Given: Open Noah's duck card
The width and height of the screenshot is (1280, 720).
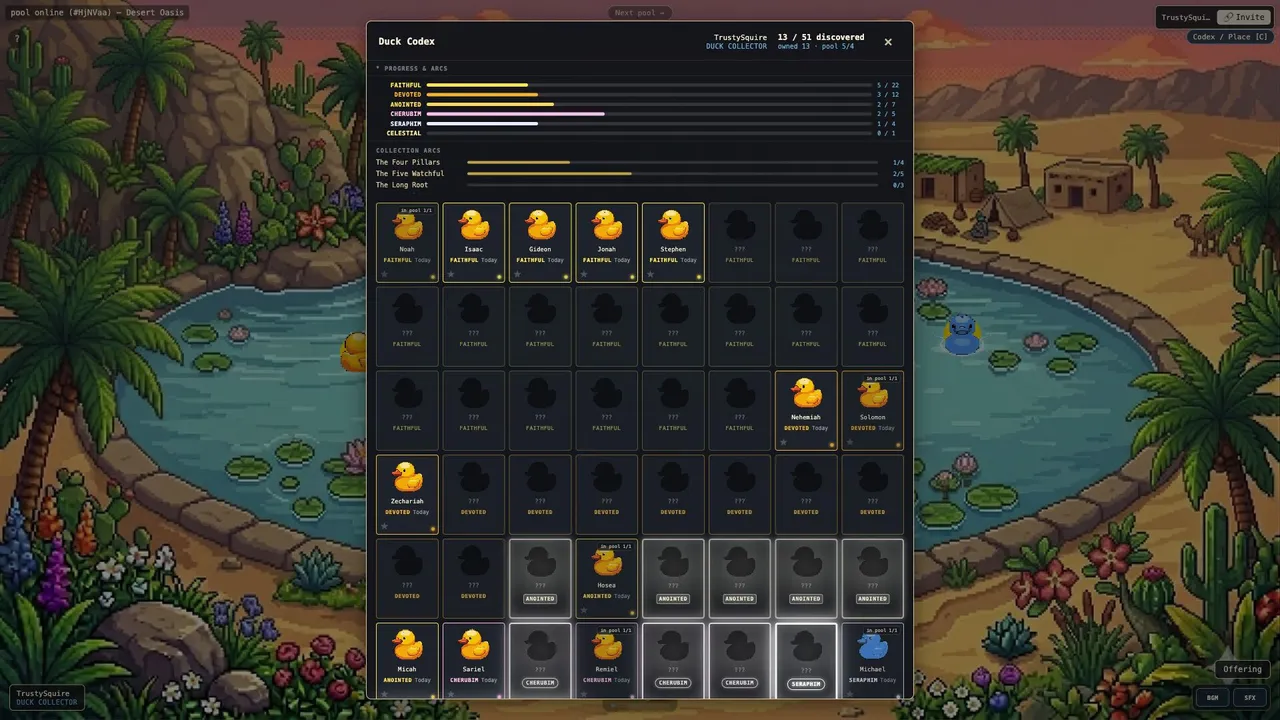Looking at the screenshot, I should pos(407,243).
